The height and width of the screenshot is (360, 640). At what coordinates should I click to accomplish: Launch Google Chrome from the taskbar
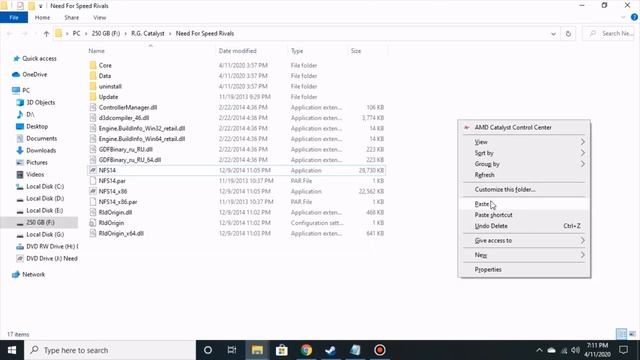[306, 350]
